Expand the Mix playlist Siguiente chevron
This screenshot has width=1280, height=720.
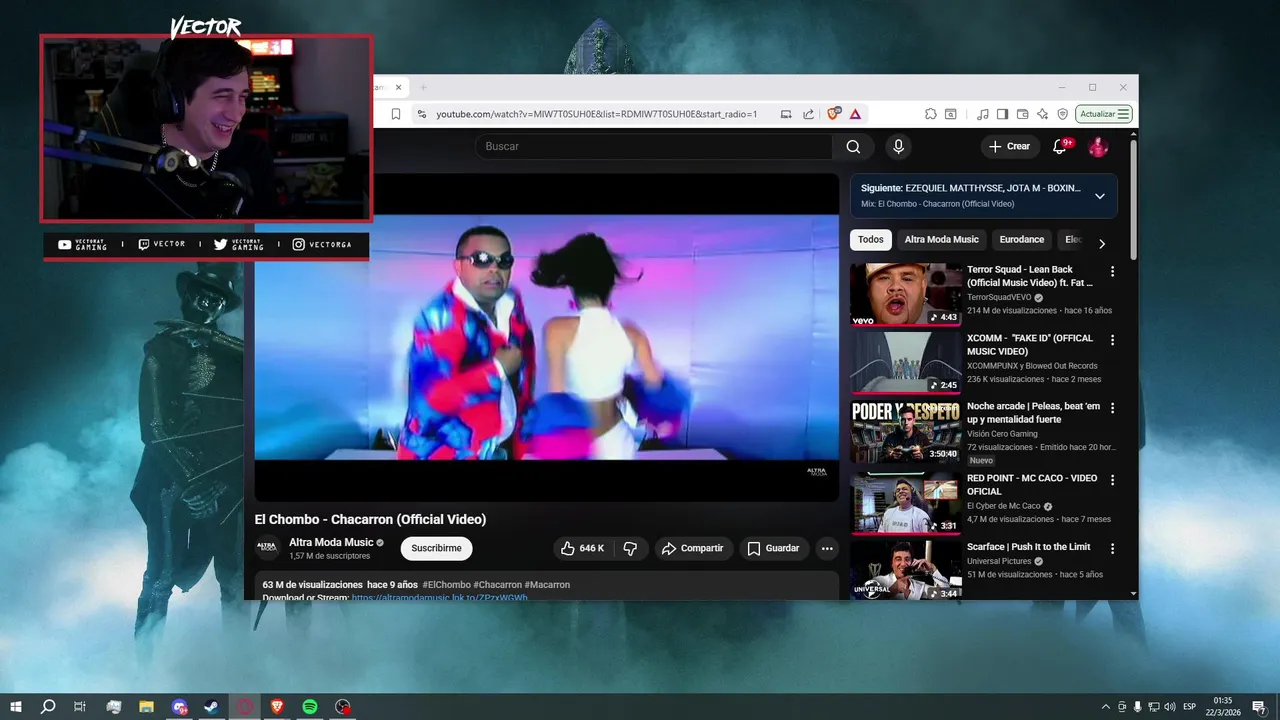tap(1099, 196)
